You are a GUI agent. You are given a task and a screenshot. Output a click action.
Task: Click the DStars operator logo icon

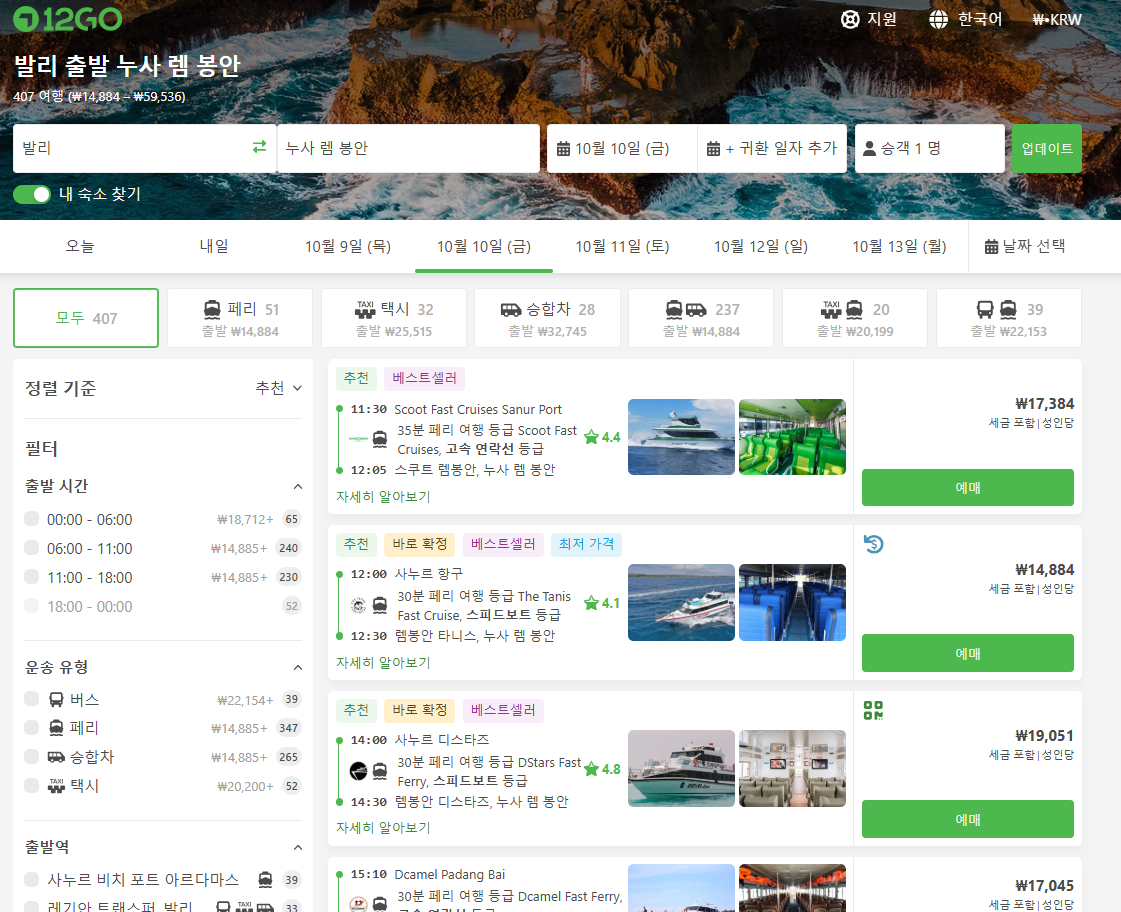tap(359, 771)
